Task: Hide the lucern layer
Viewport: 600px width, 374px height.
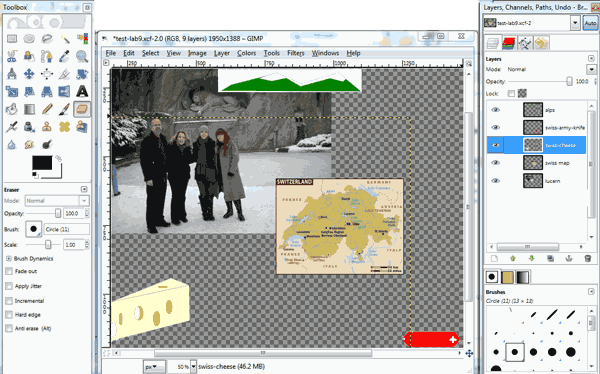Action: click(496, 181)
